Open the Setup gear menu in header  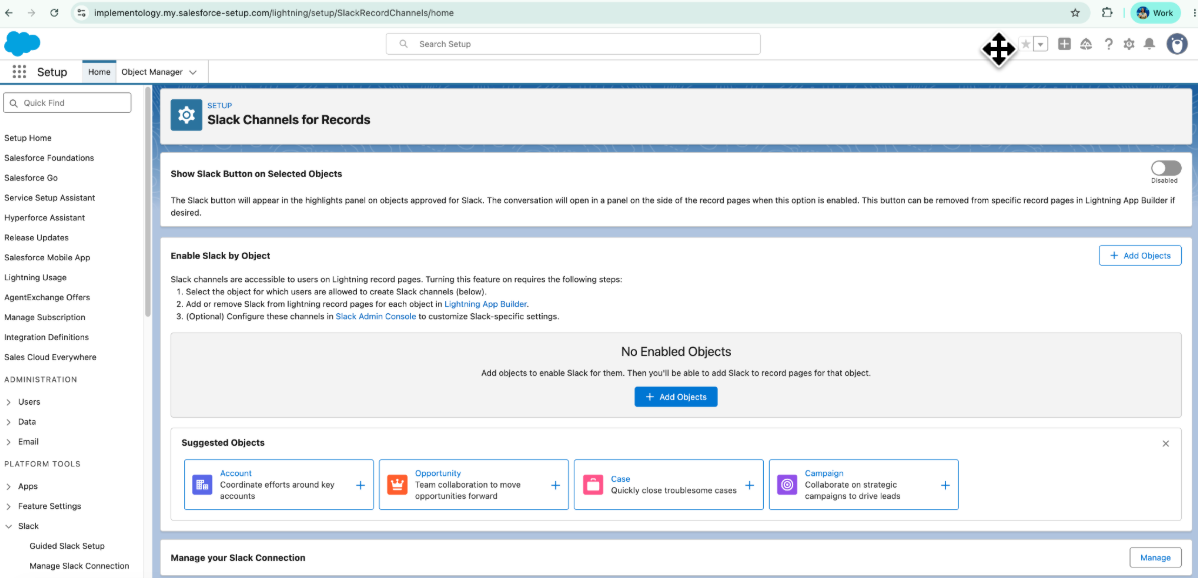click(1128, 44)
